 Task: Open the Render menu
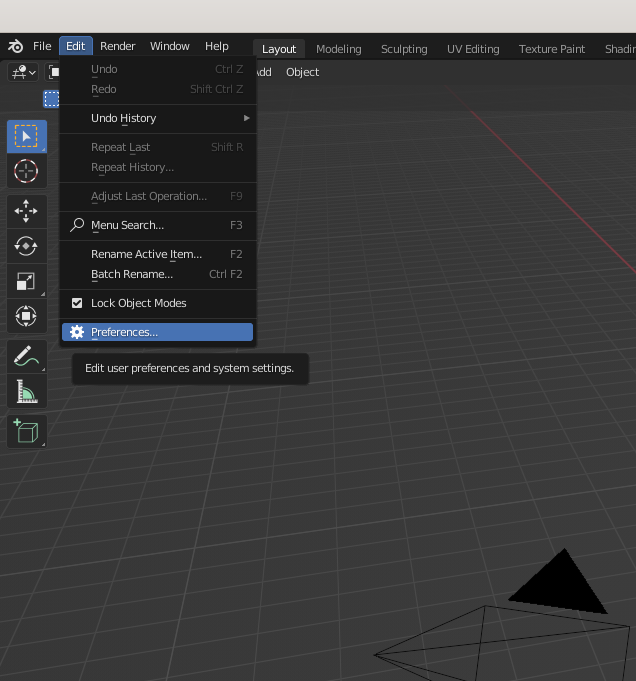(x=118, y=46)
